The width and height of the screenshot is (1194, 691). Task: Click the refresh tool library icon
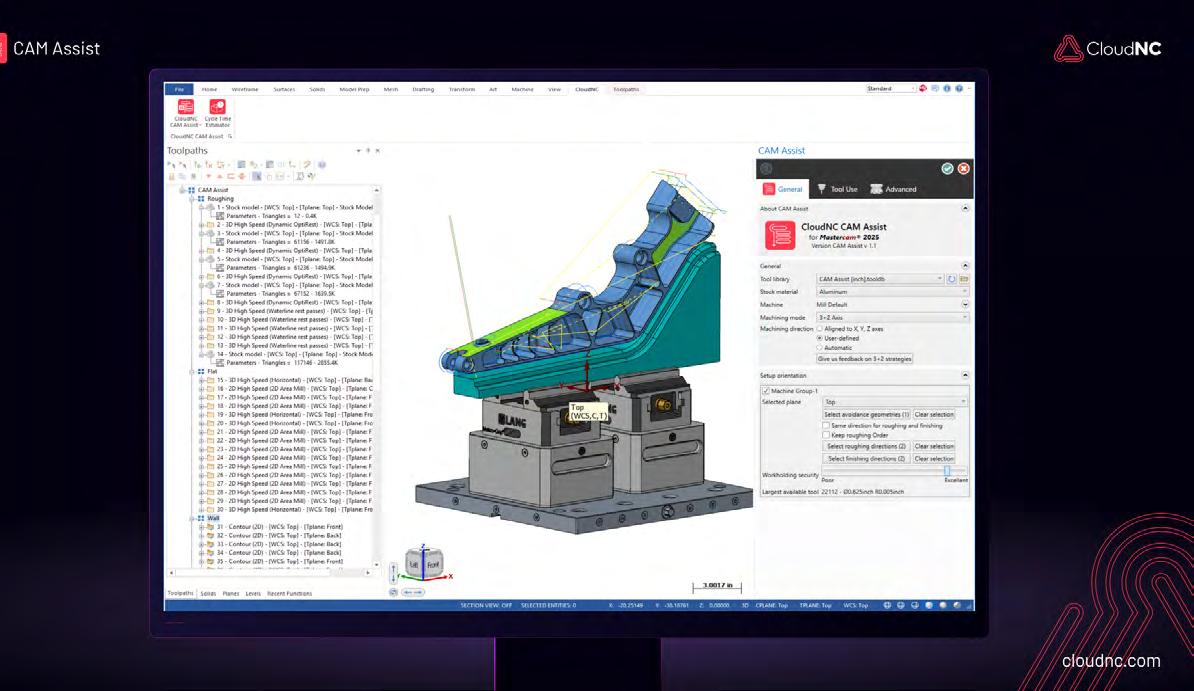tap(951, 279)
